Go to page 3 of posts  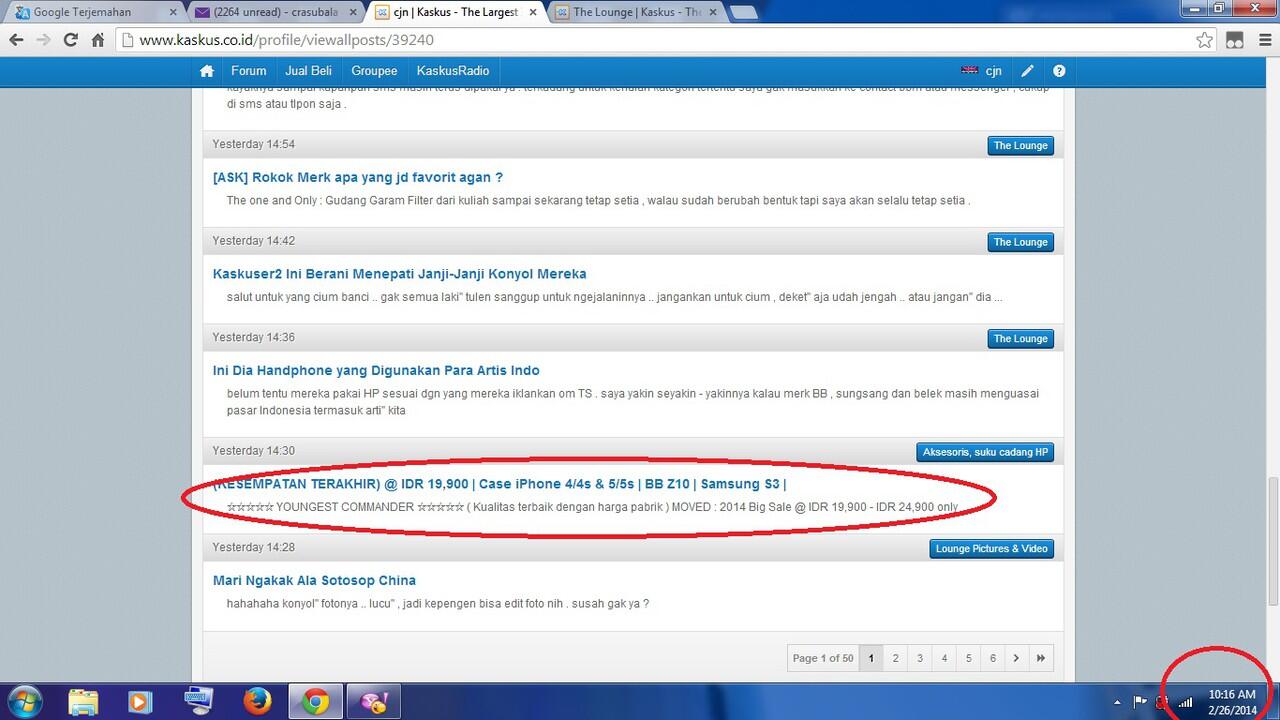point(920,658)
